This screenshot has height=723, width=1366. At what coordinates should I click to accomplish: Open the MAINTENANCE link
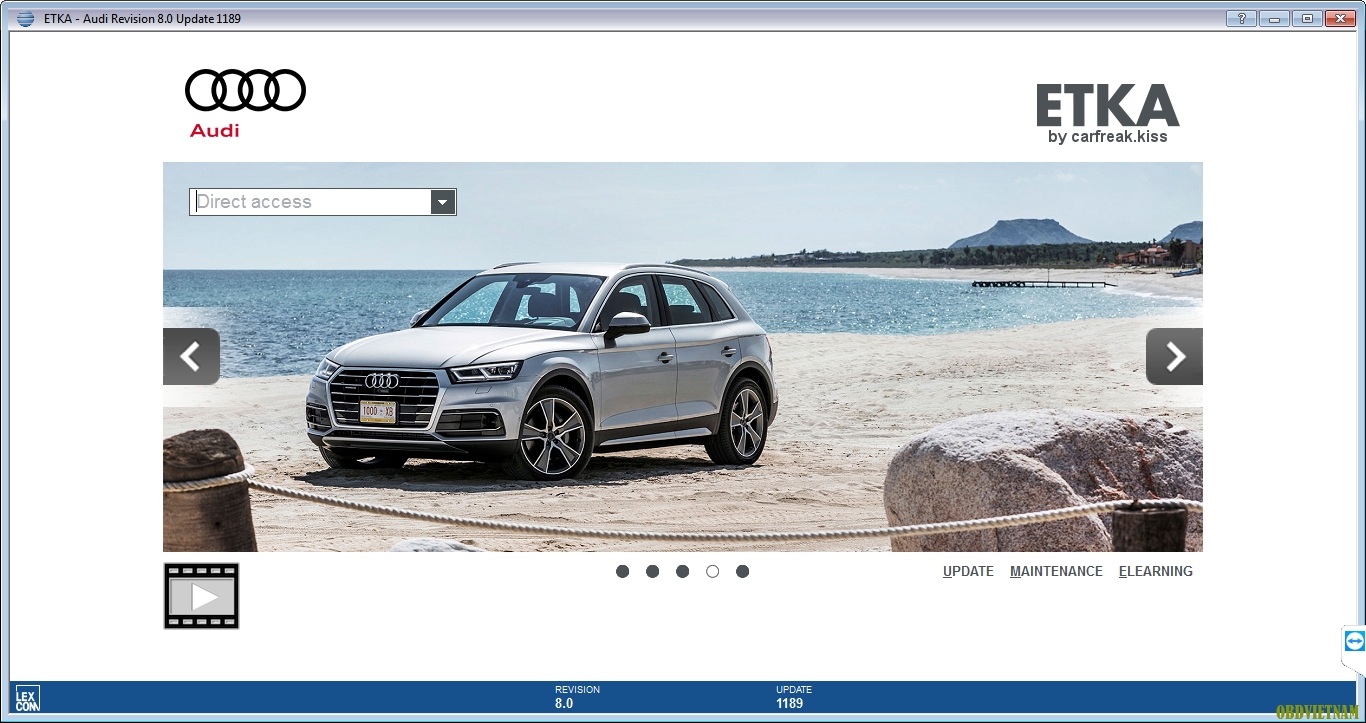pyautogui.click(x=1056, y=571)
